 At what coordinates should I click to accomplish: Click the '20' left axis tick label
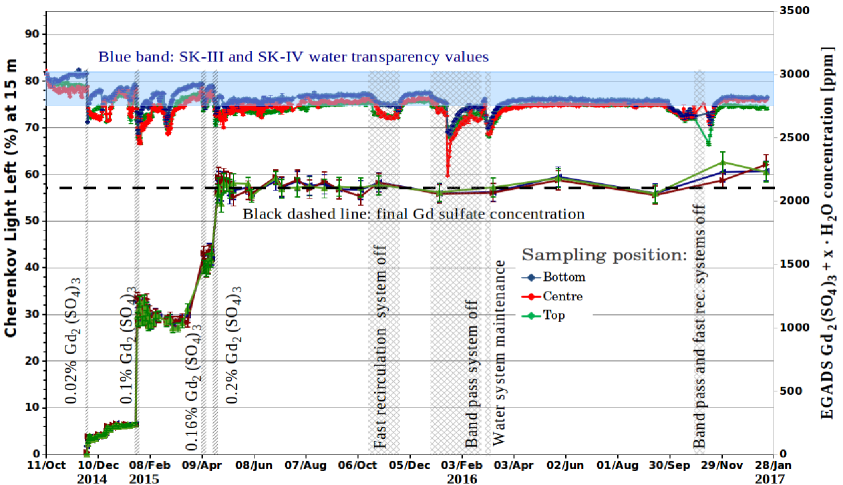click(x=33, y=361)
